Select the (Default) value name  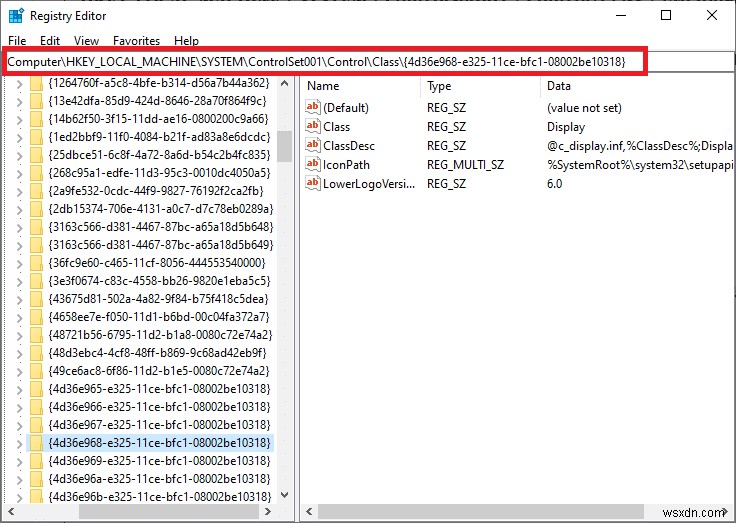tap(346, 108)
